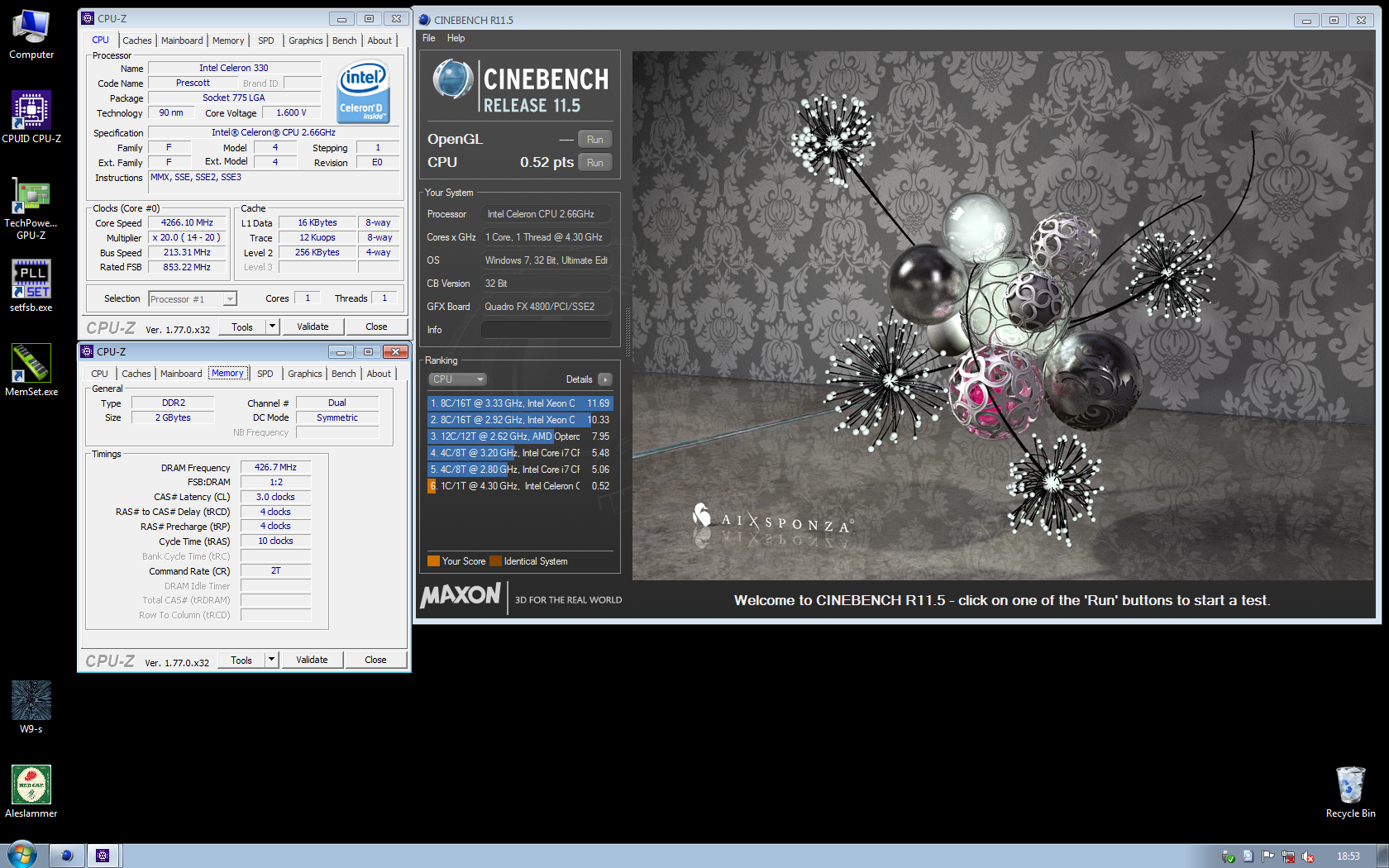The width and height of the screenshot is (1389, 868).
Task: Open the Tools dropdown arrow in lower CPU-Z
Action: pyautogui.click(x=271, y=660)
